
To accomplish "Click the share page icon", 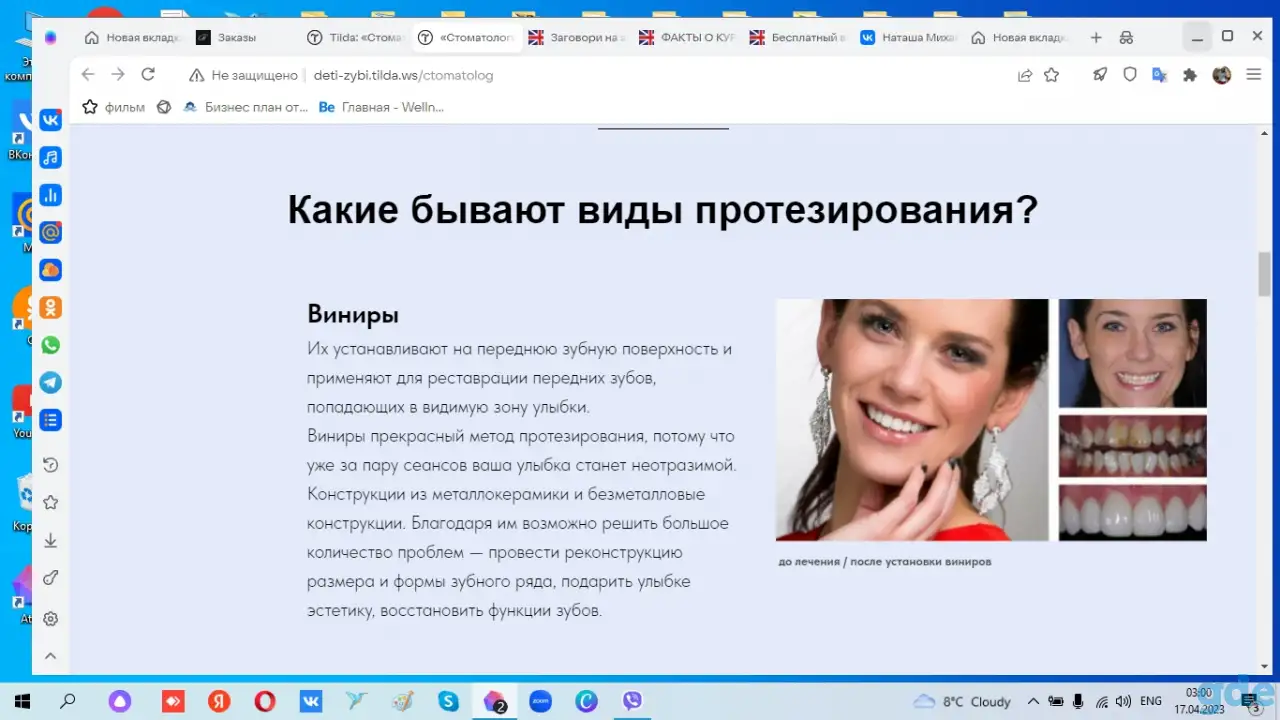I will (x=1025, y=75).
